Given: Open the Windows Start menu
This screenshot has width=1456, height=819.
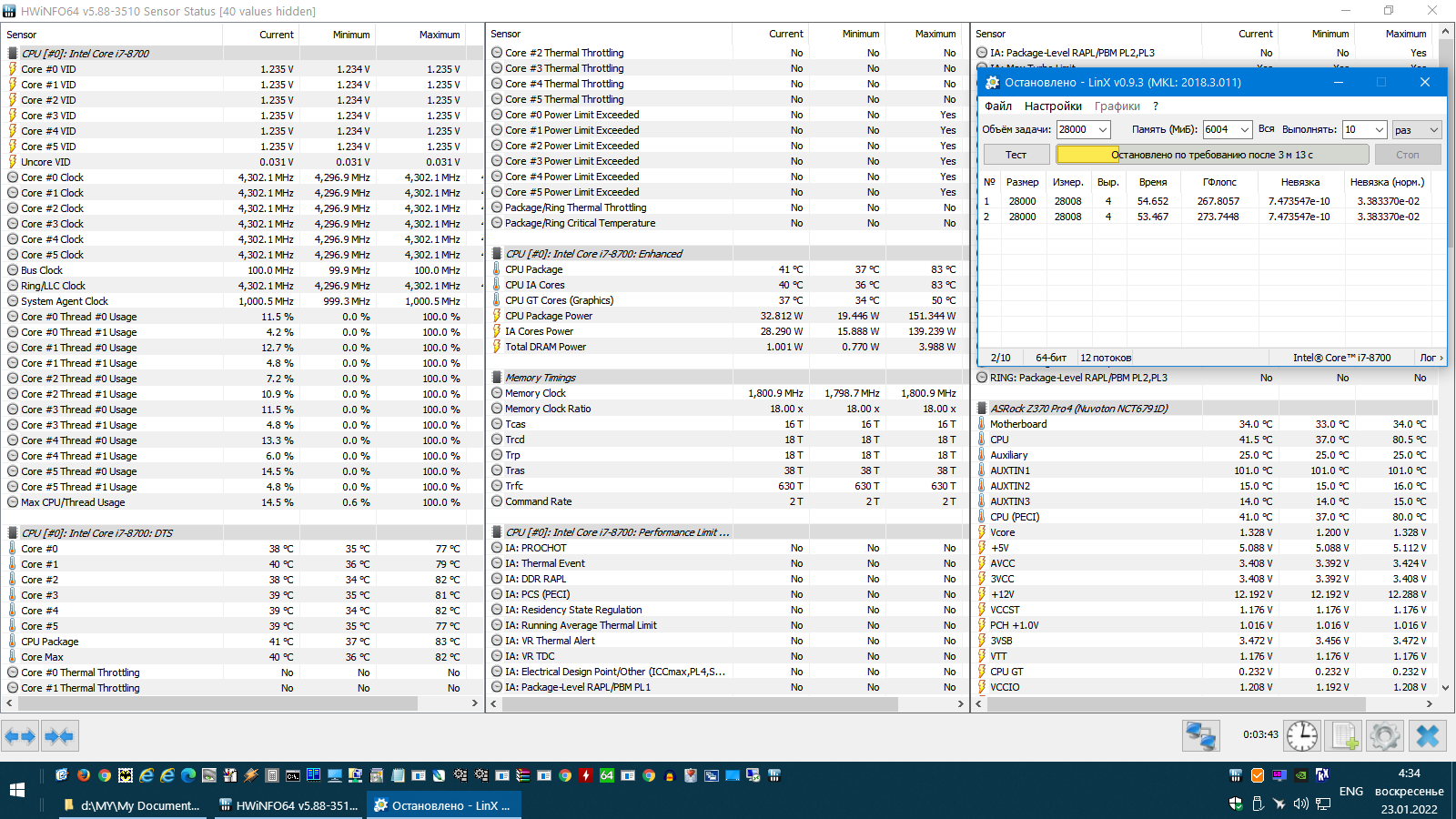Looking at the screenshot, I should [17, 790].
